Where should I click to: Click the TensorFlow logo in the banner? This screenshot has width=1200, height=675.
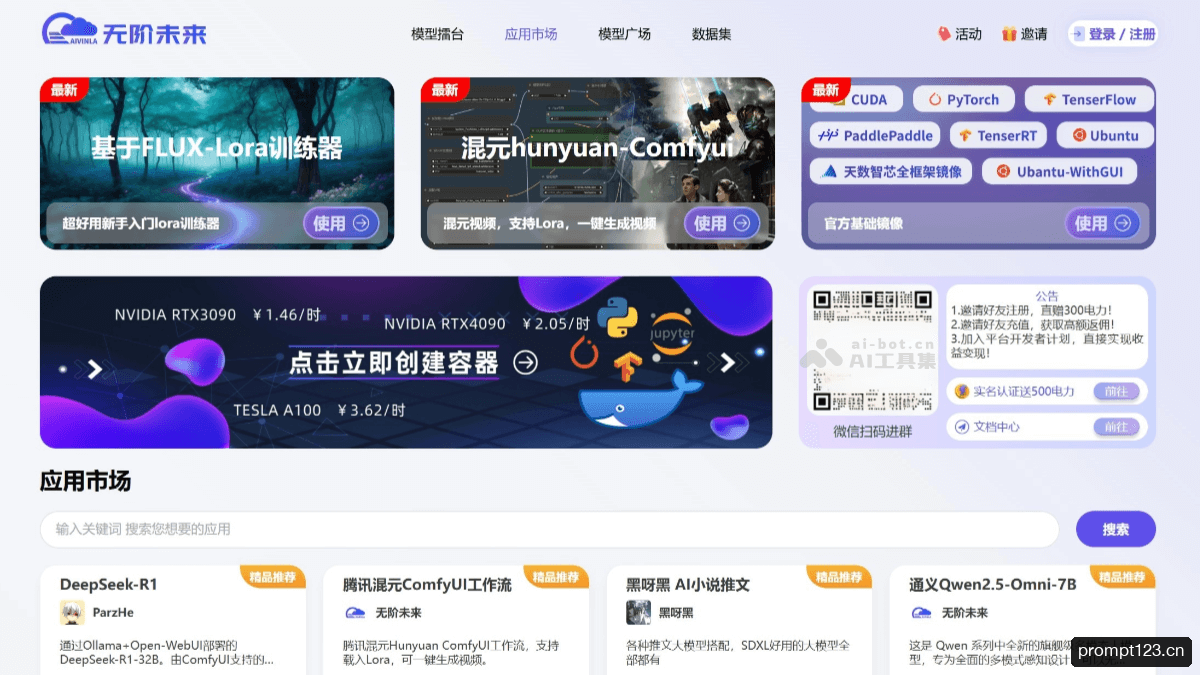[627, 366]
